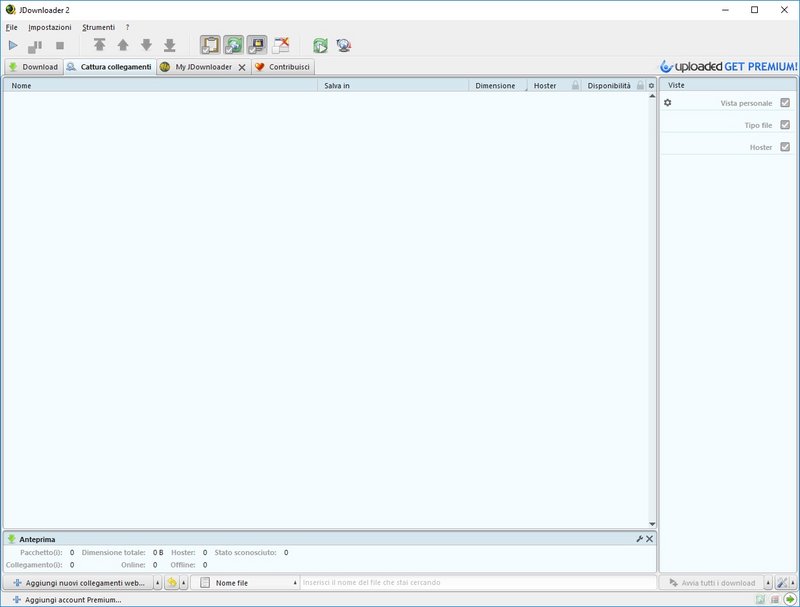Screen dimensions: 800x607
Task: Click status bar small reconnect icon
Action: (x=760, y=600)
